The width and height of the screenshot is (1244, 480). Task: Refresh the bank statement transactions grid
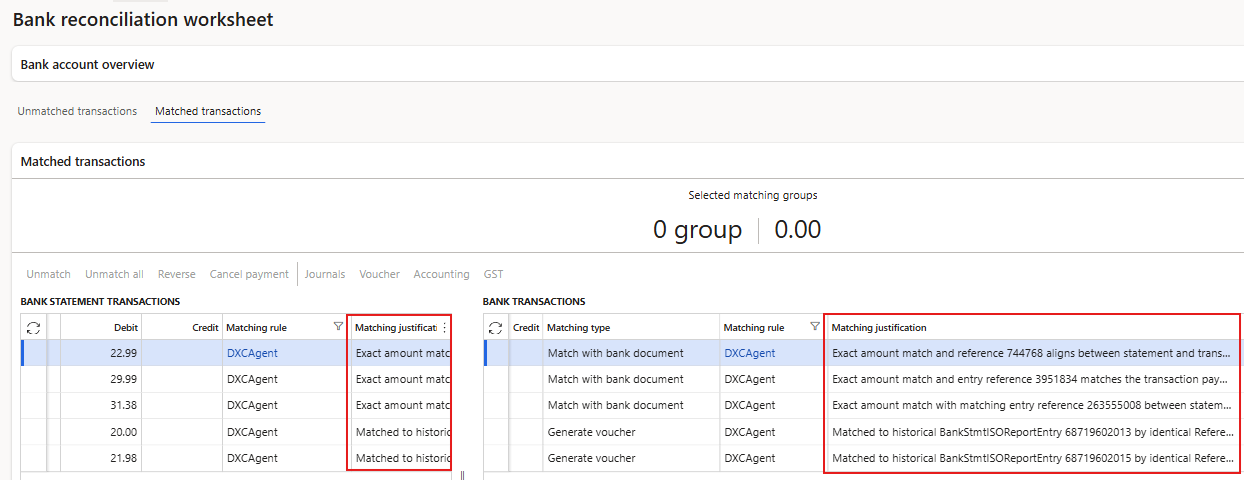coord(33,327)
